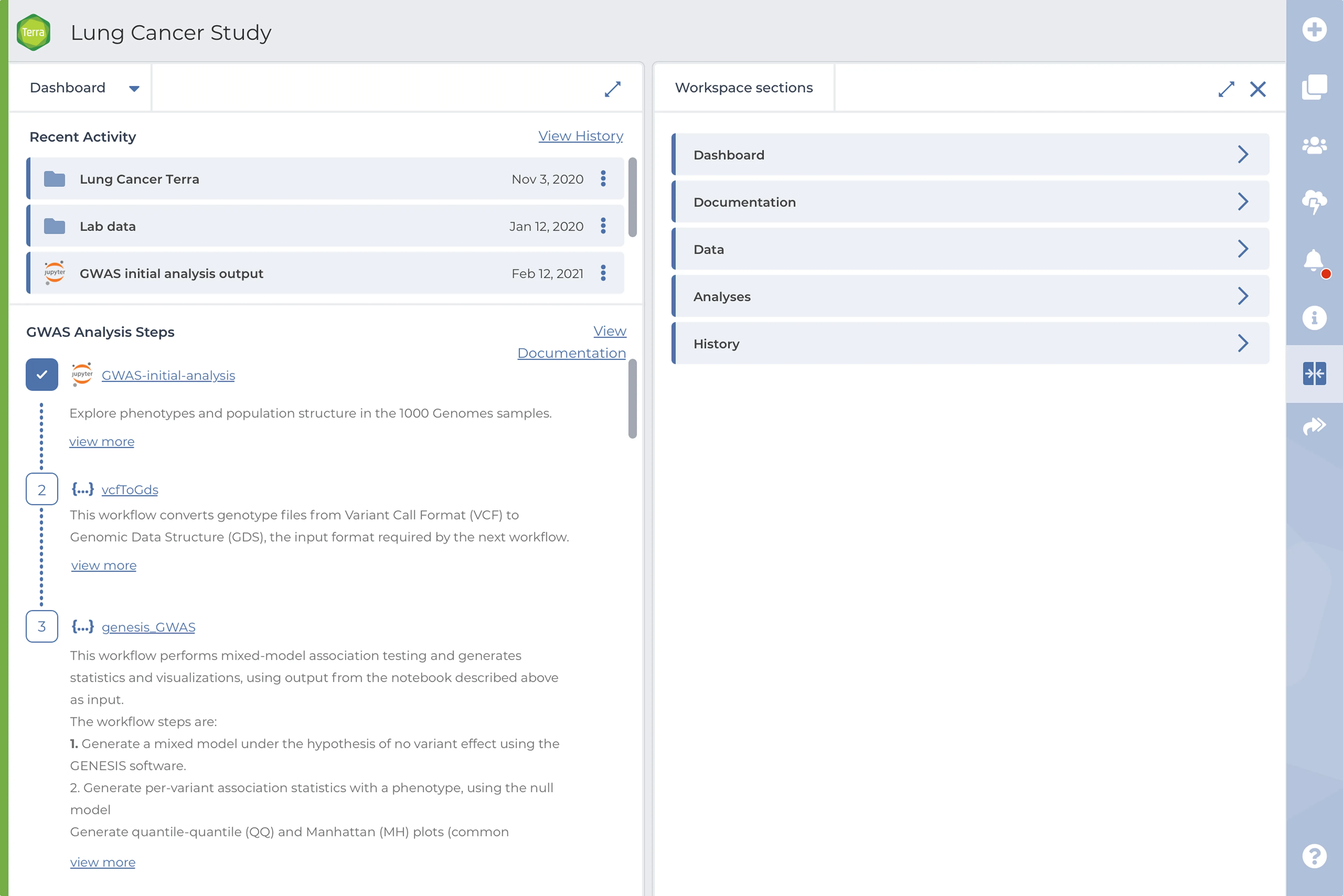This screenshot has width=1343, height=896.
Task: Open the copy/clone workspace icon in sidebar
Action: pos(1314,87)
